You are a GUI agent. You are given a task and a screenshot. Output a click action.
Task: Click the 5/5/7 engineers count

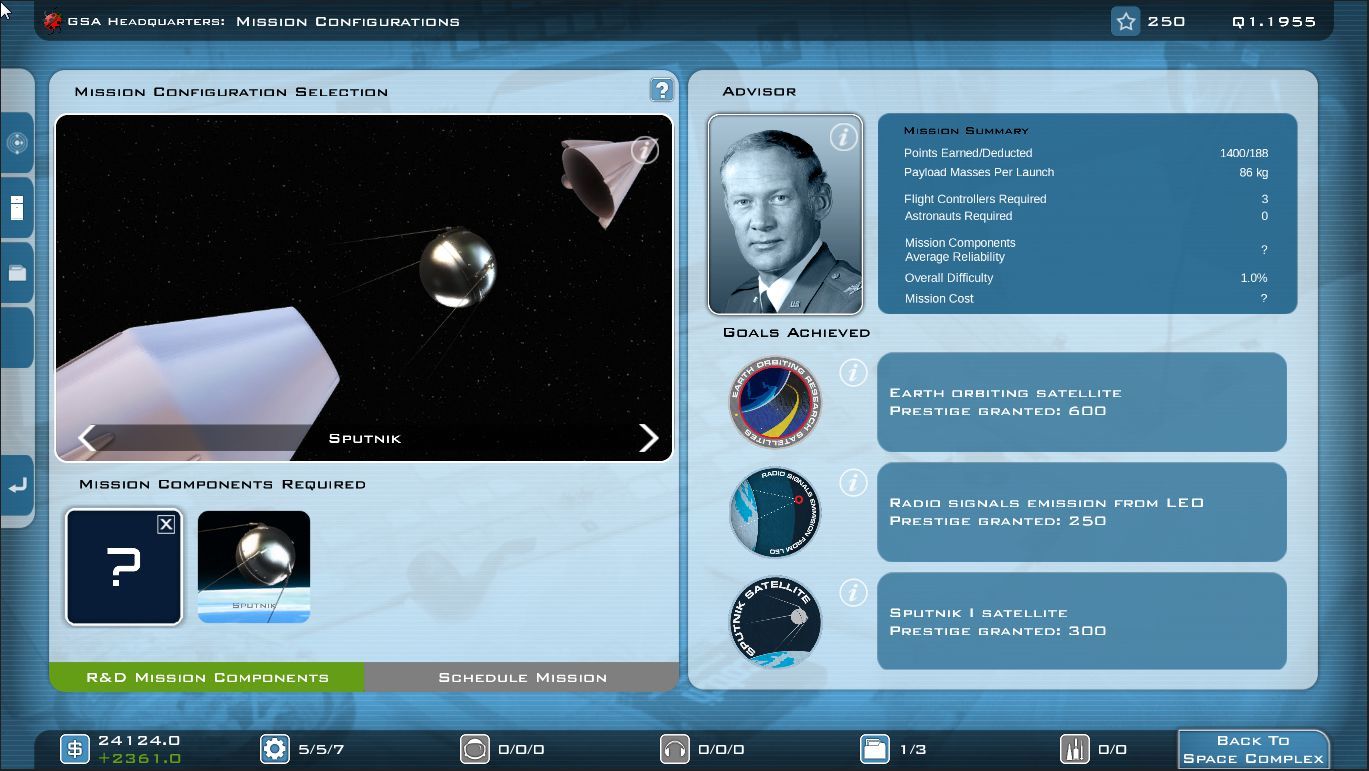click(x=321, y=749)
